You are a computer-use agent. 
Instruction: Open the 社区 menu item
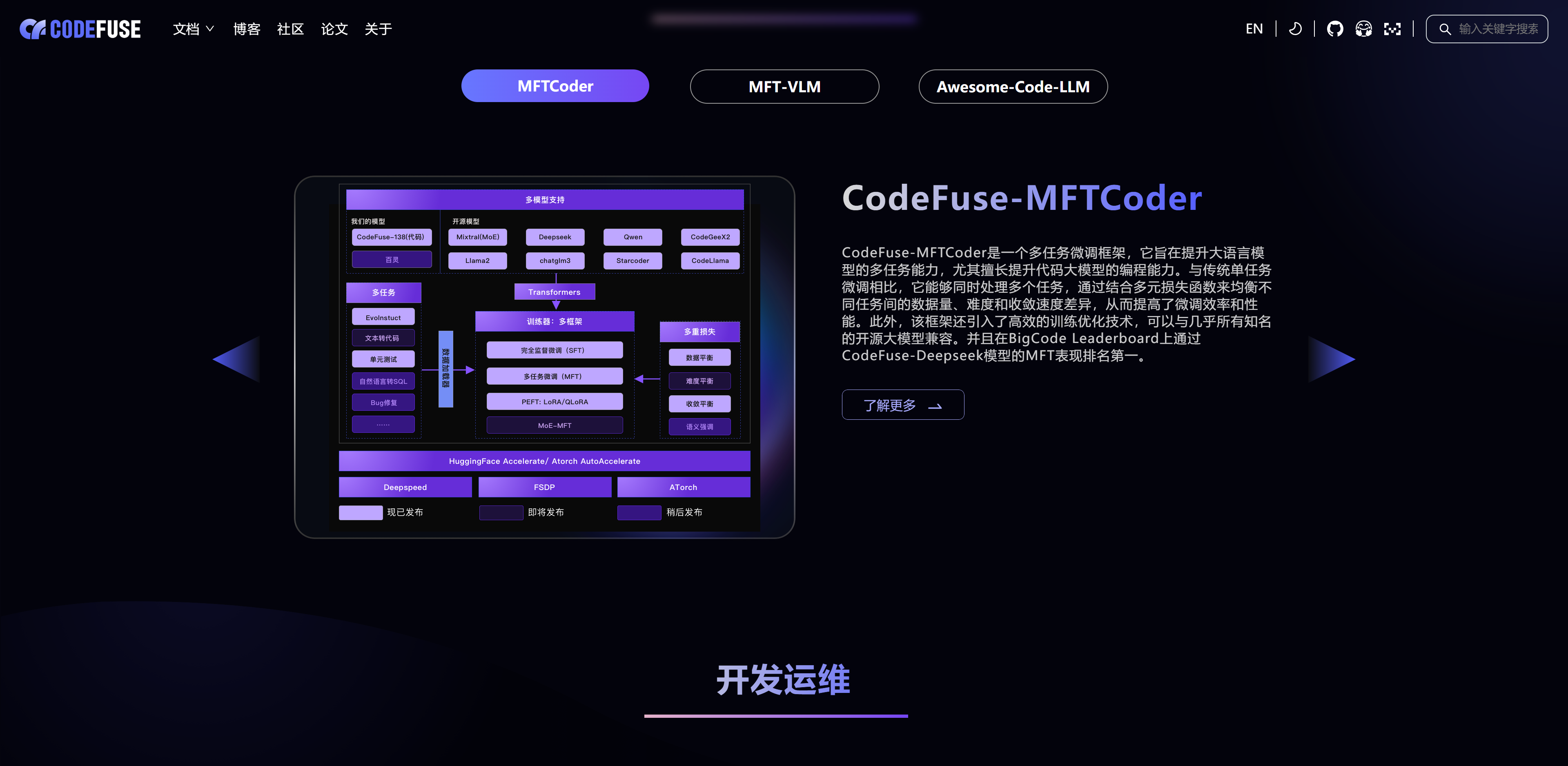[290, 29]
